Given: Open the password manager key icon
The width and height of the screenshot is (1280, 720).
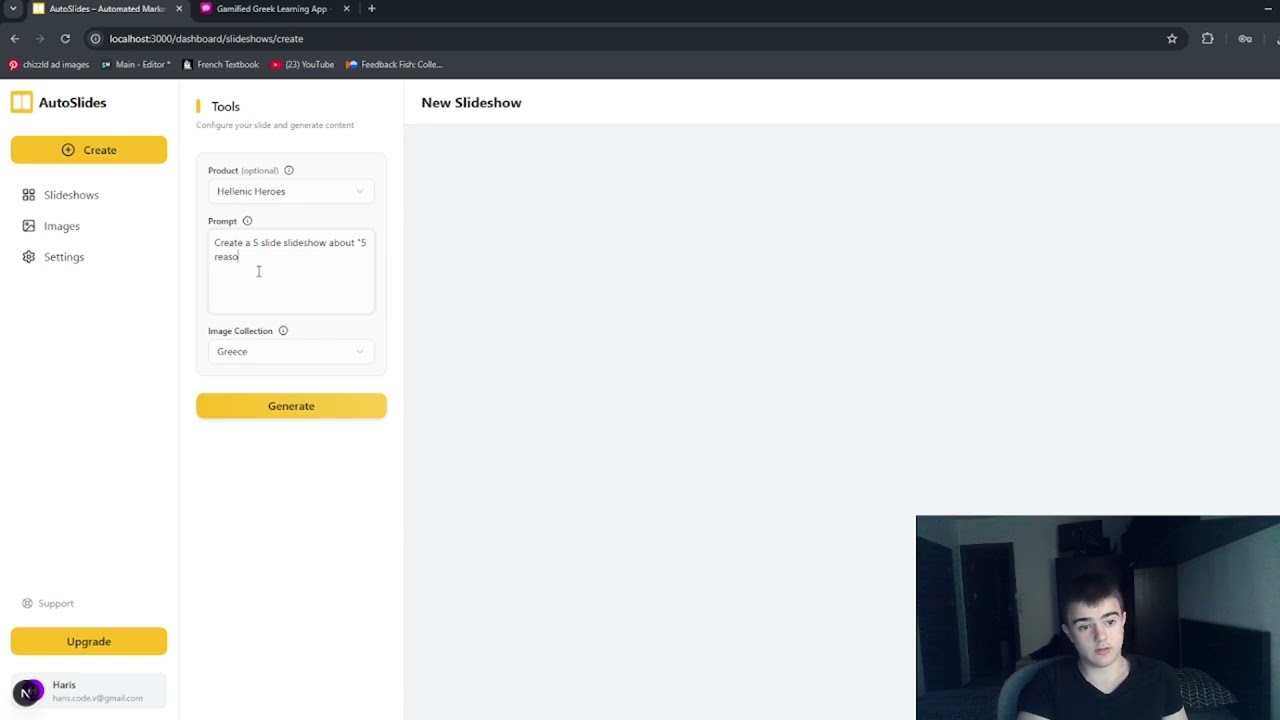Looking at the screenshot, I should tap(1245, 39).
